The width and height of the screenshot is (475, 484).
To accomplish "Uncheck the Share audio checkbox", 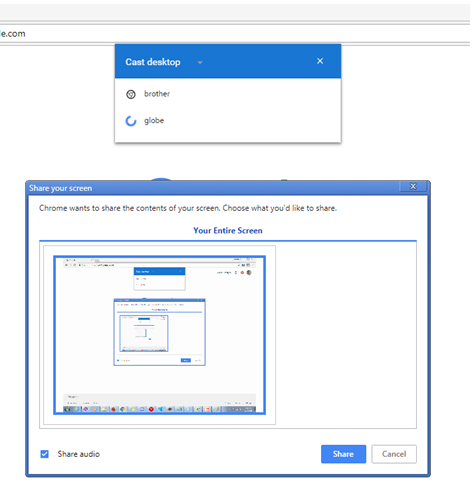I will click(44, 454).
